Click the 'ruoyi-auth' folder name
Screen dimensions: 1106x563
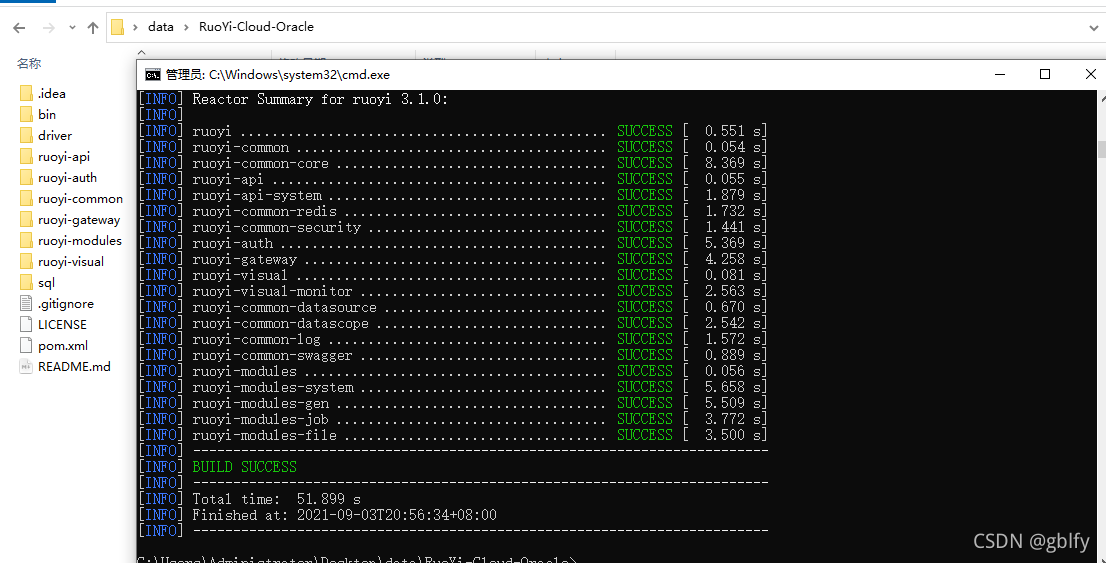point(68,178)
